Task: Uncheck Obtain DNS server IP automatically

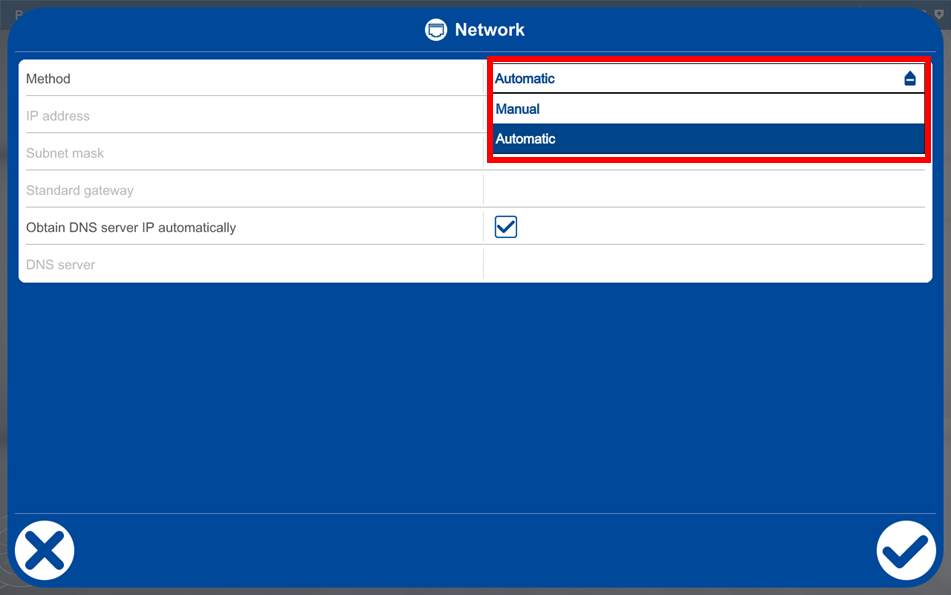Action: (x=506, y=227)
